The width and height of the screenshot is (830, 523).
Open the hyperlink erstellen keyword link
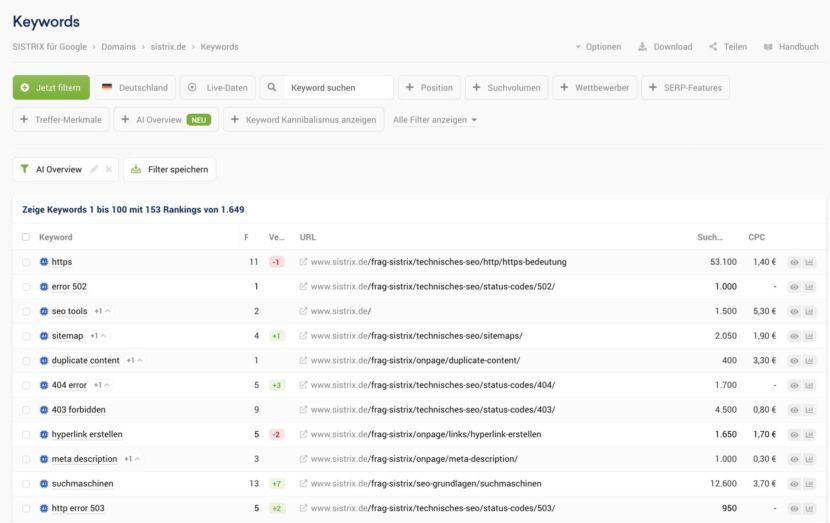coord(87,435)
